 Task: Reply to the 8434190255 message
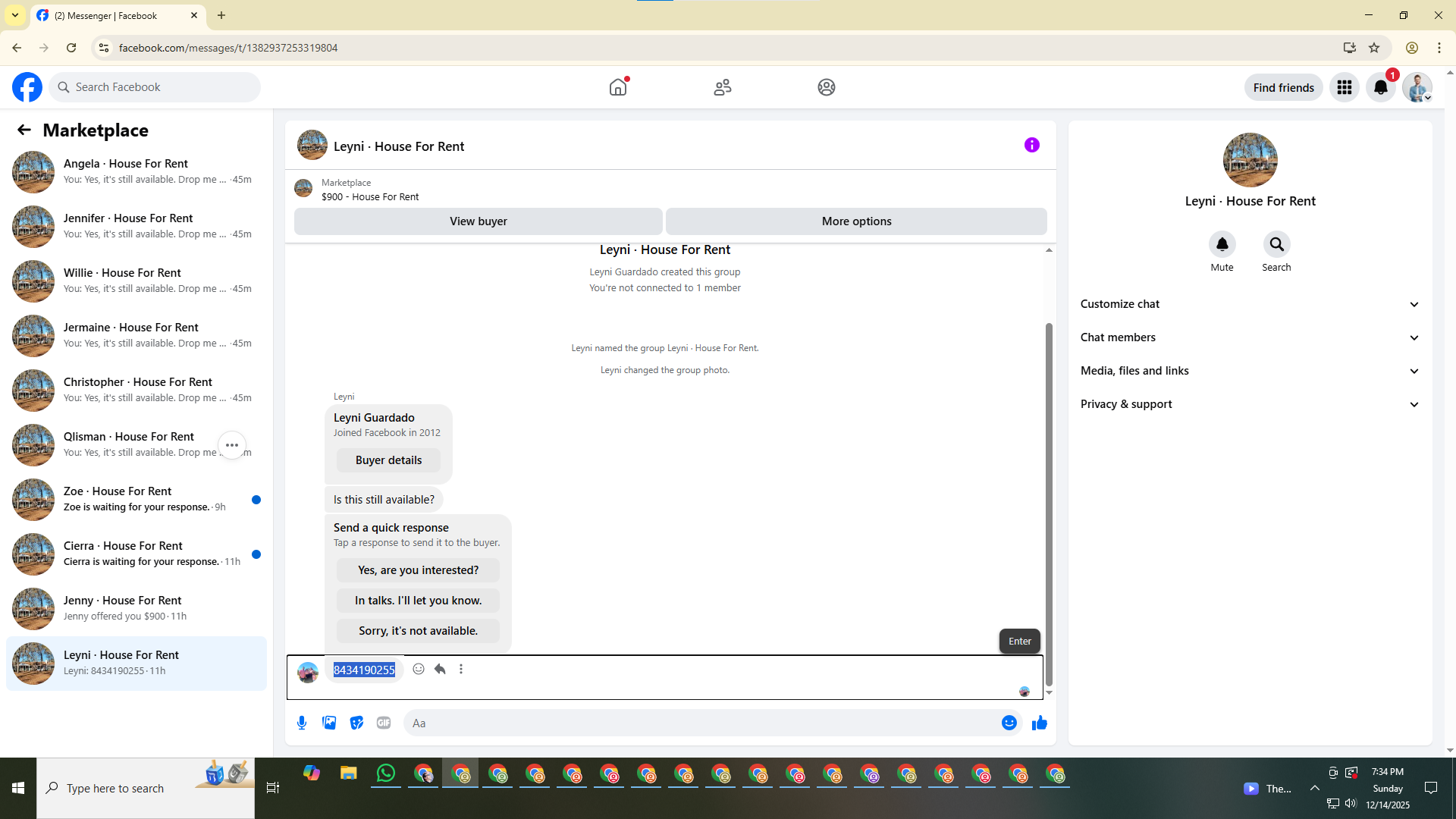(x=440, y=669)
